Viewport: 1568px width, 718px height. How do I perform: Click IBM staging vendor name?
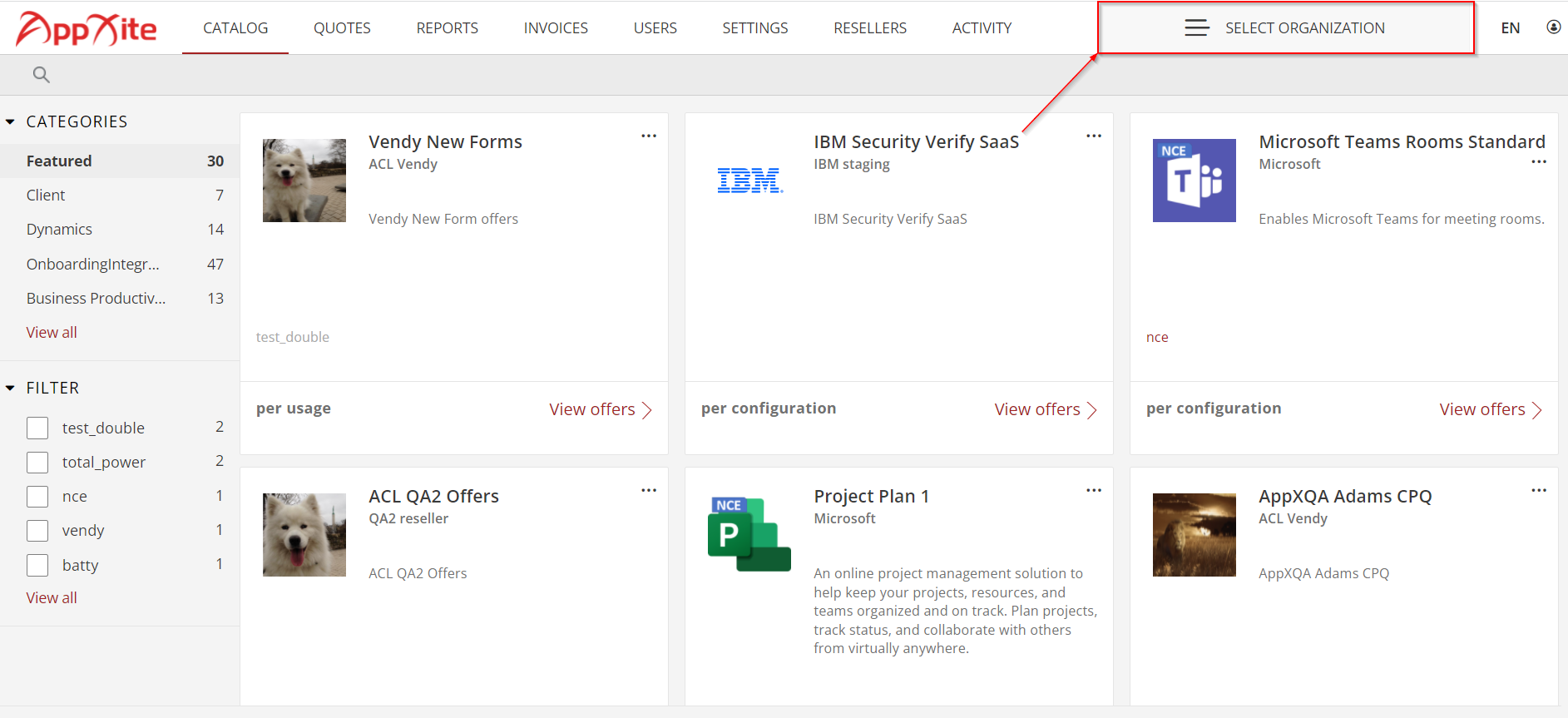coord(851,164)
